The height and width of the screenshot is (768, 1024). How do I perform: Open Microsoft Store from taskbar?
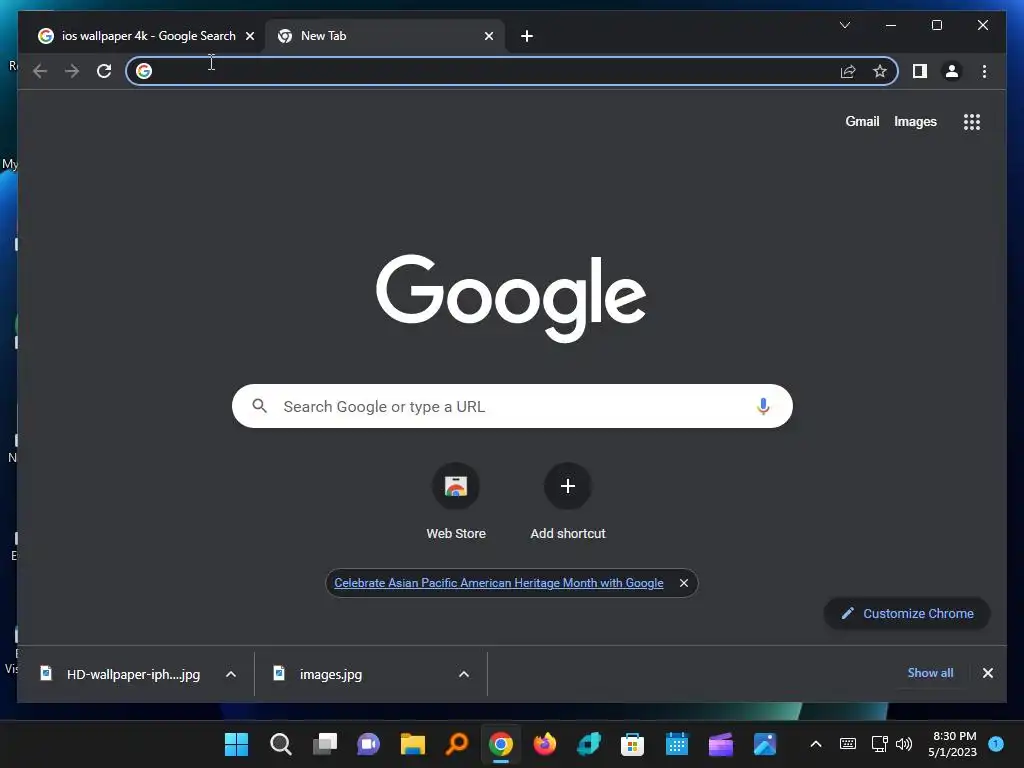tap(632, 744)
